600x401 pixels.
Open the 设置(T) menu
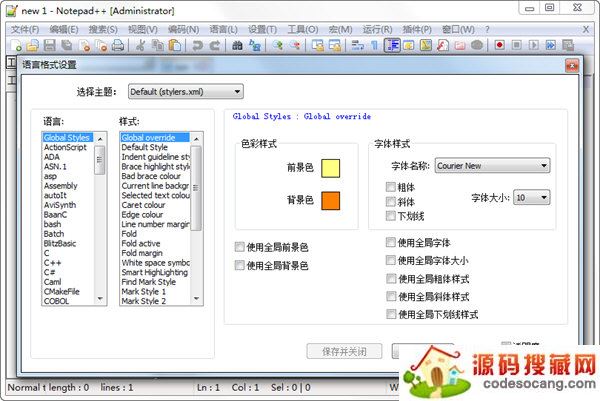pyautogui.click(x=262, y=29)
